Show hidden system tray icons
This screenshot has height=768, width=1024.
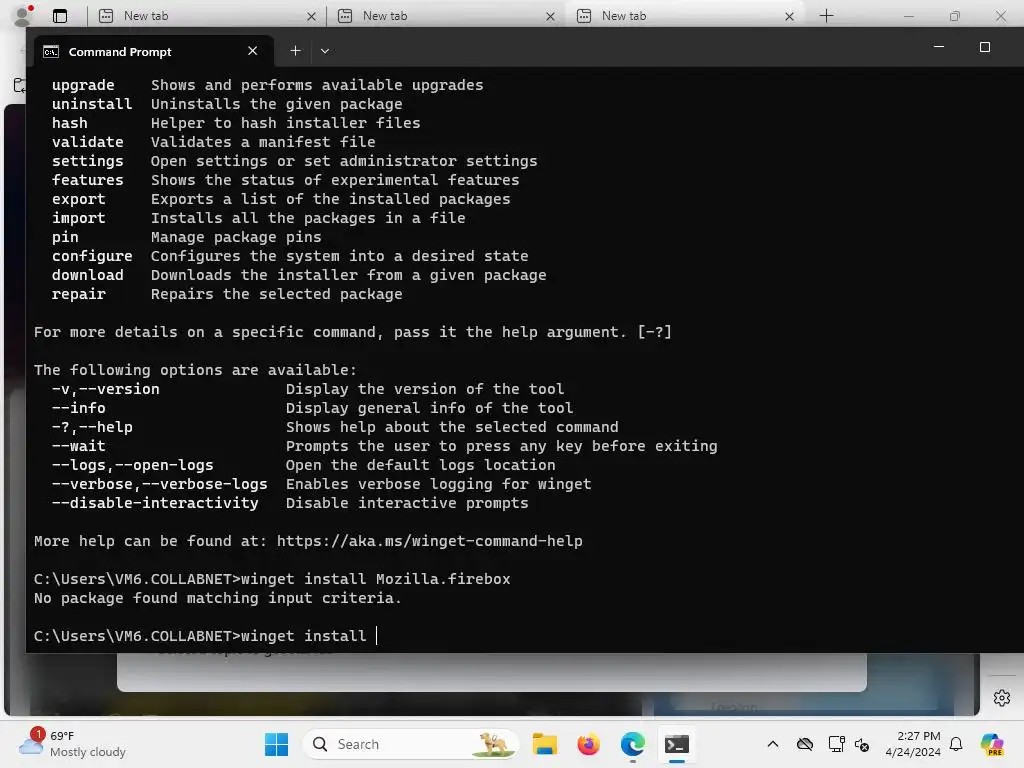773,744
